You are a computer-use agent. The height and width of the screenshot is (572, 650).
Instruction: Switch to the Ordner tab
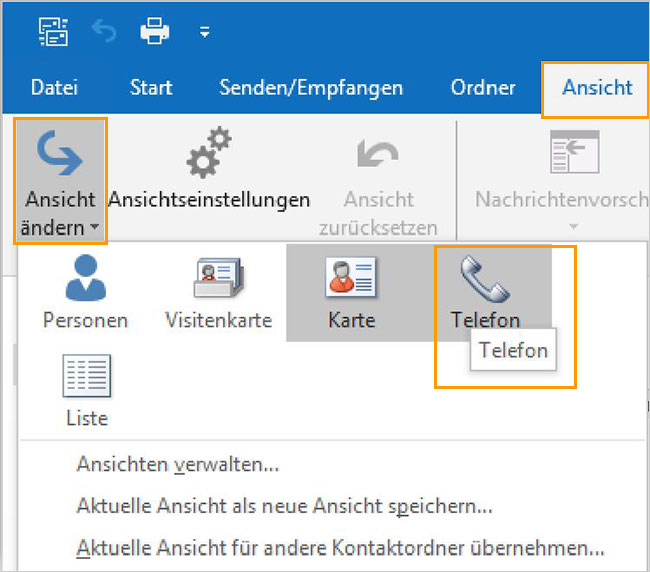(483, 88)
